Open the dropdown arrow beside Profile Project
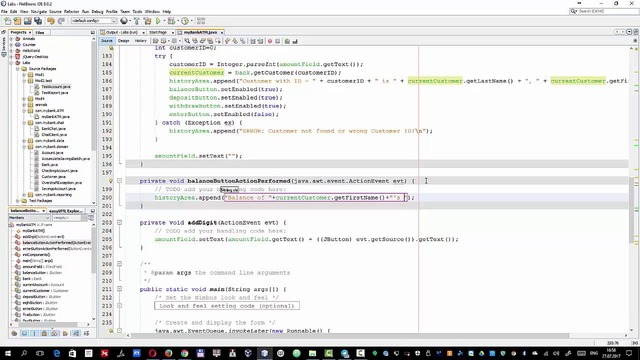 191,21
